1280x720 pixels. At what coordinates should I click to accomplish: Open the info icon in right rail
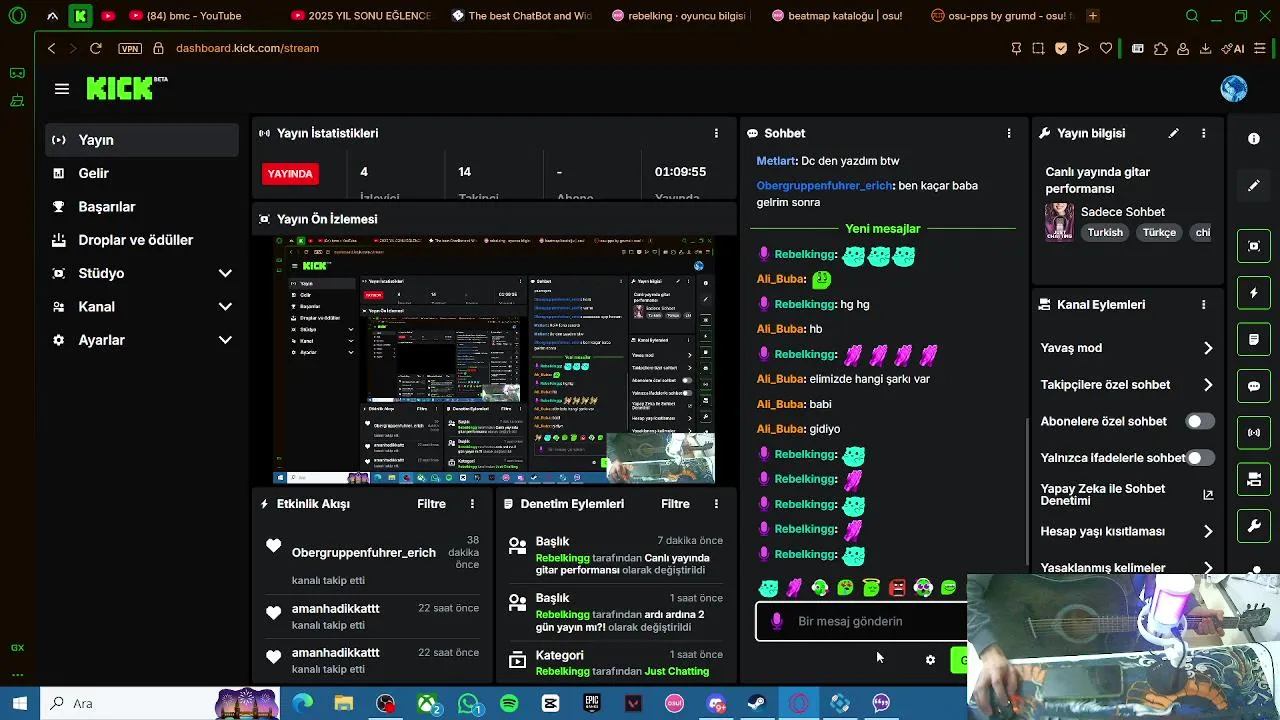[1254, 139]
